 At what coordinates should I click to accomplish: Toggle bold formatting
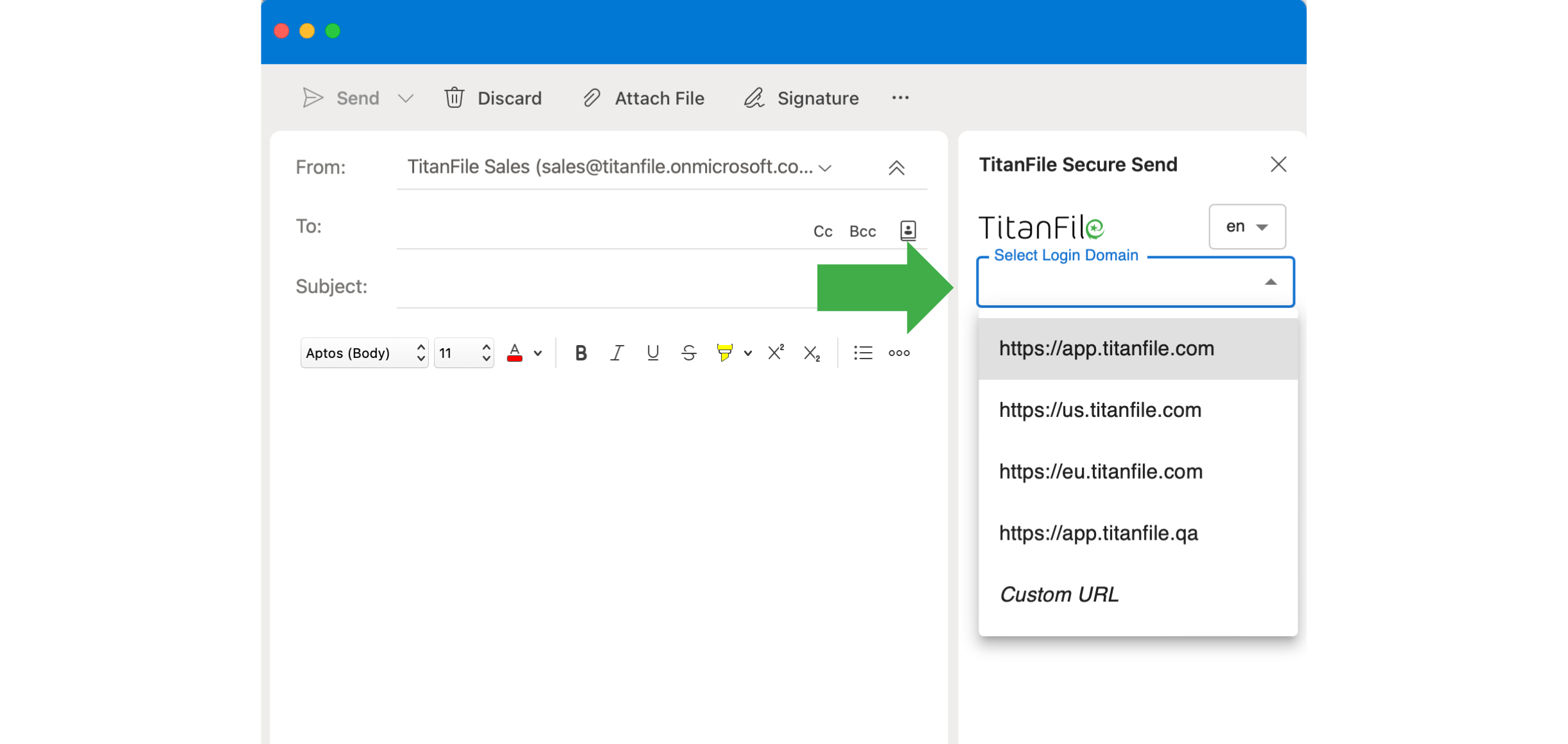580,353
